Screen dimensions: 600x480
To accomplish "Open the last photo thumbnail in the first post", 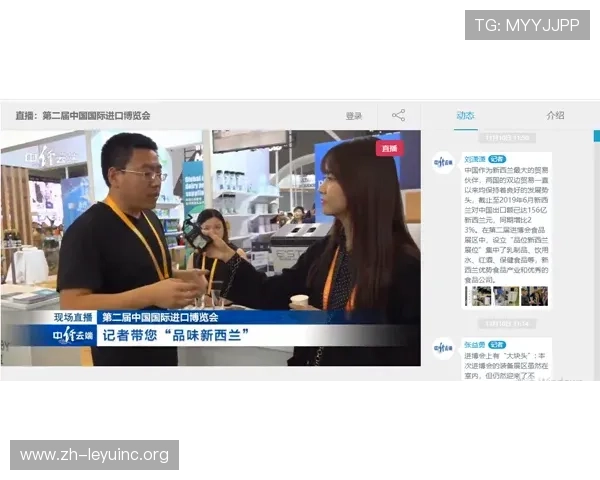I will tap(534, 296).
